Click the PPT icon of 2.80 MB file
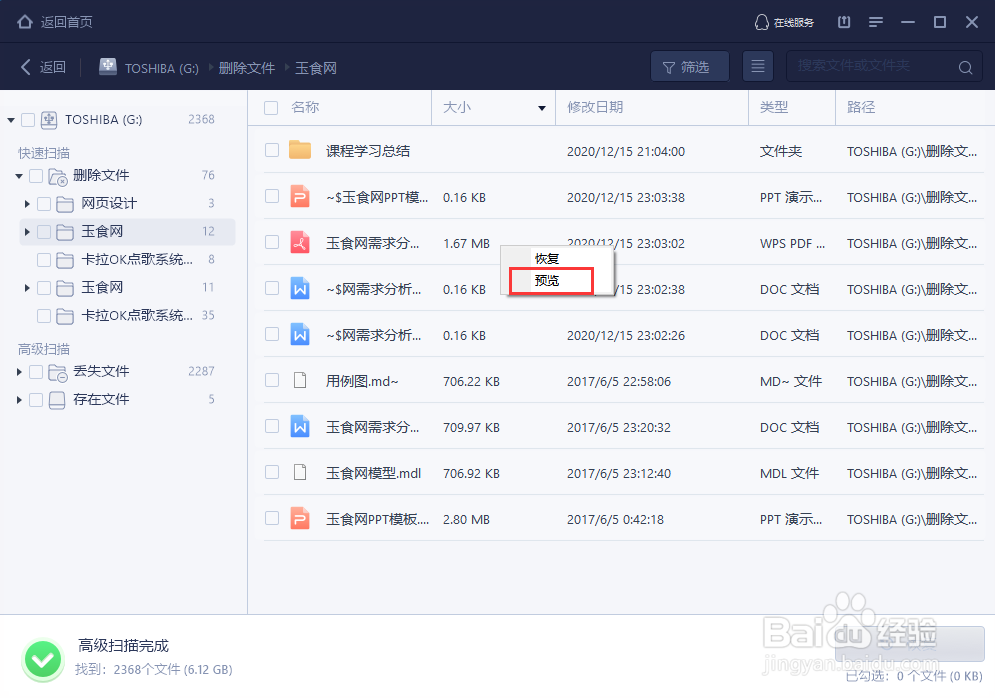Screen dimensions: 995x698 (300, 518)
